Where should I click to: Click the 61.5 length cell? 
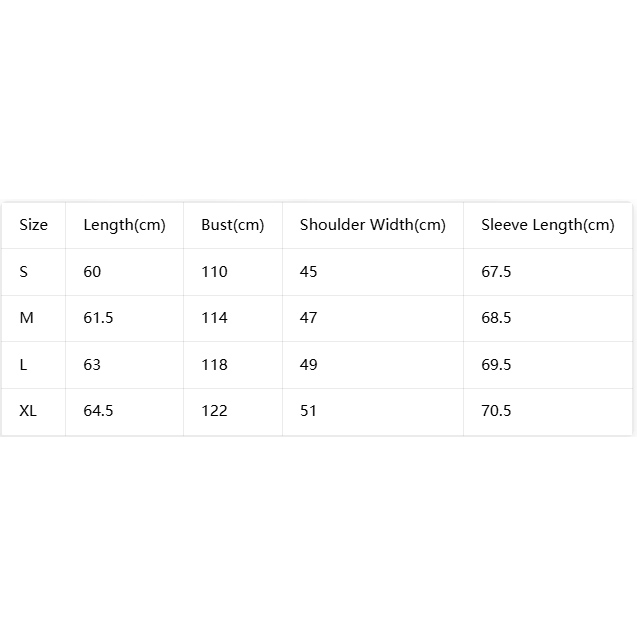click(98, 318)
